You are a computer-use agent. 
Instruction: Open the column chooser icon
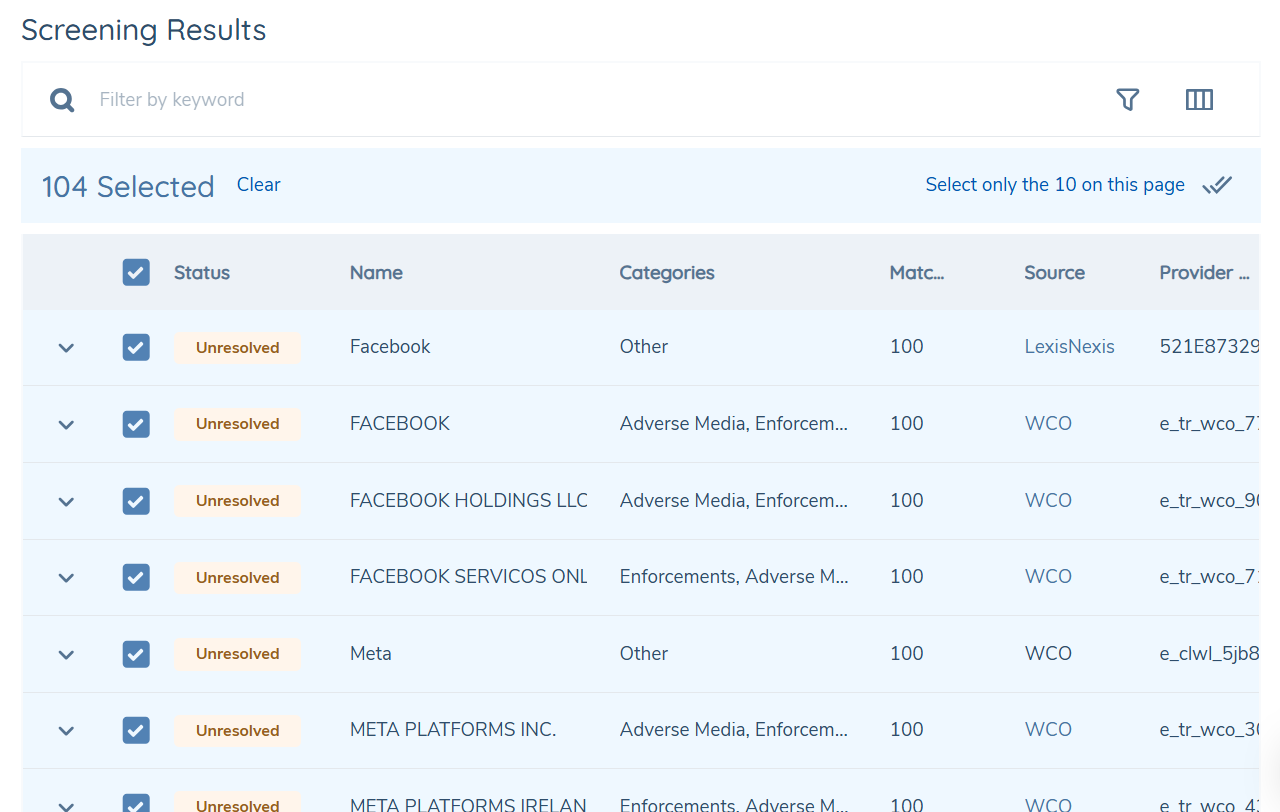1199,100
